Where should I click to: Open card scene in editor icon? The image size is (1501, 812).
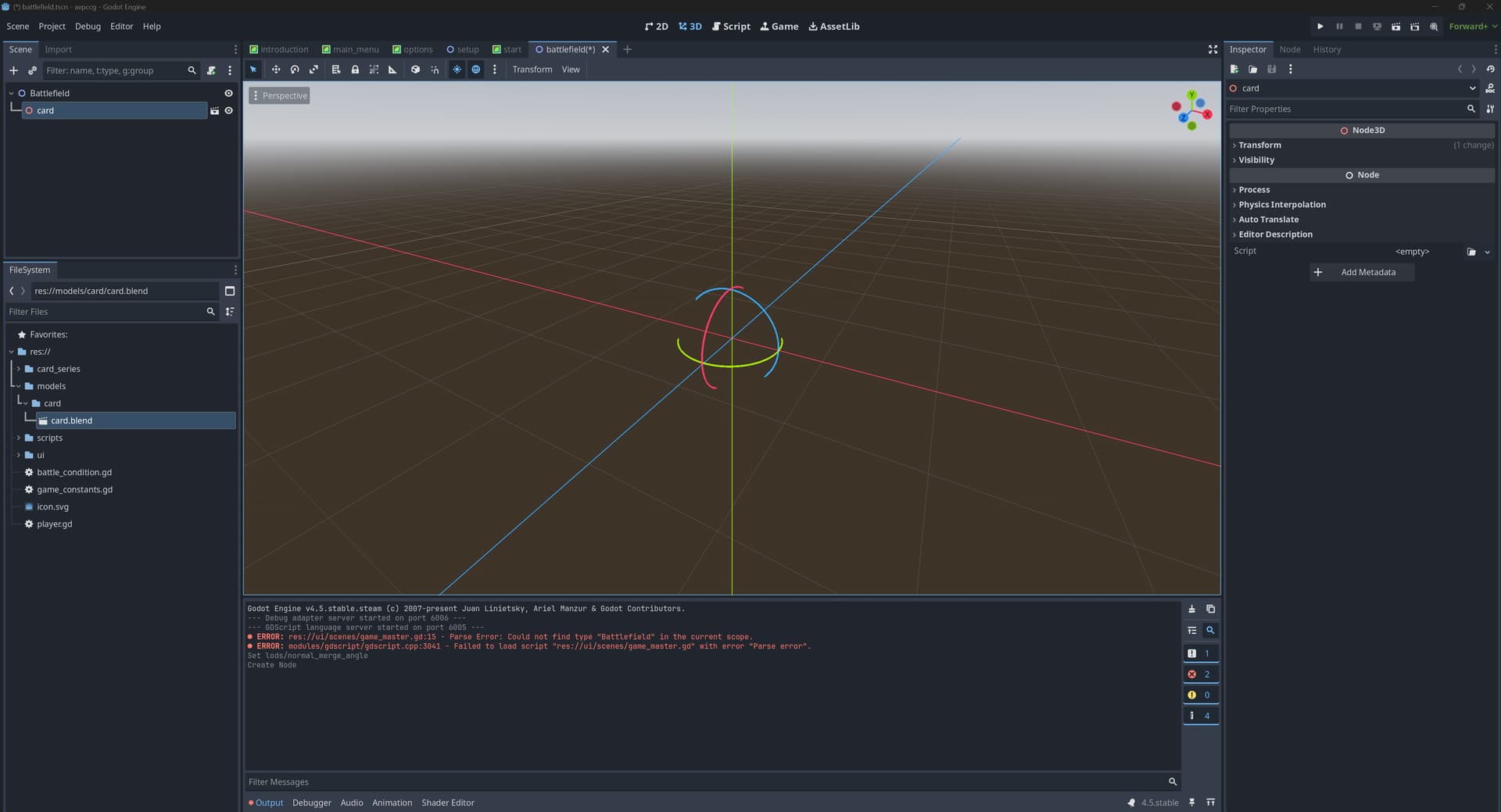coord(214,111)
